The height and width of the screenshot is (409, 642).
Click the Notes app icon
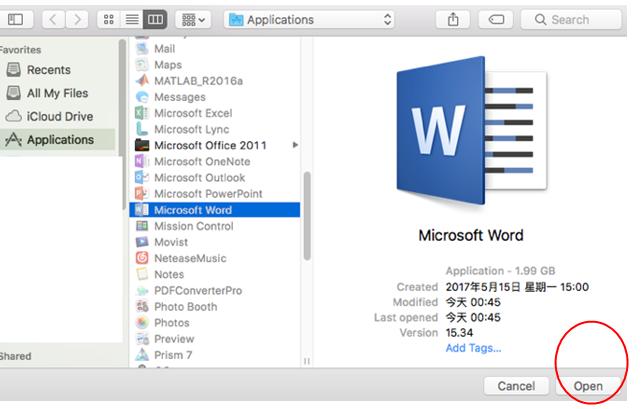[142, 274]
